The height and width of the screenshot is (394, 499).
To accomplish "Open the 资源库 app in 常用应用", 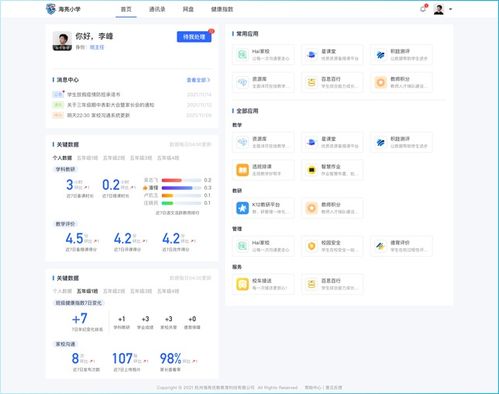I will (x=263, y=82).
